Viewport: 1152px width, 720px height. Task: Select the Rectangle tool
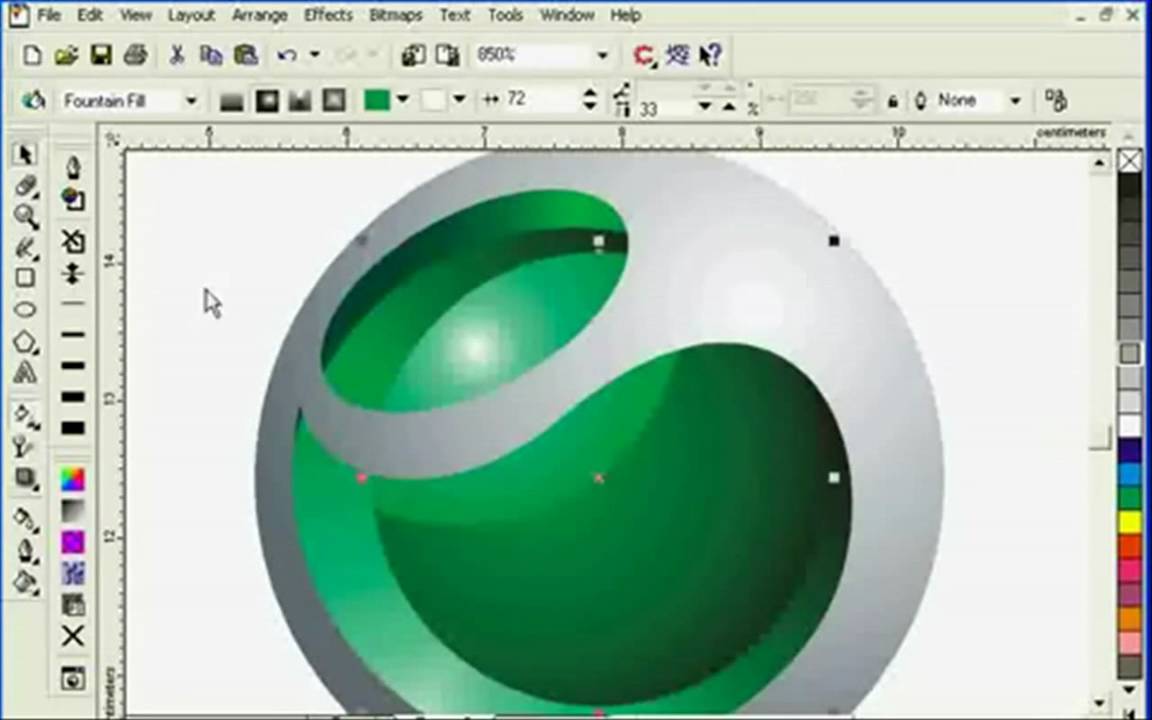click(25, 278)
